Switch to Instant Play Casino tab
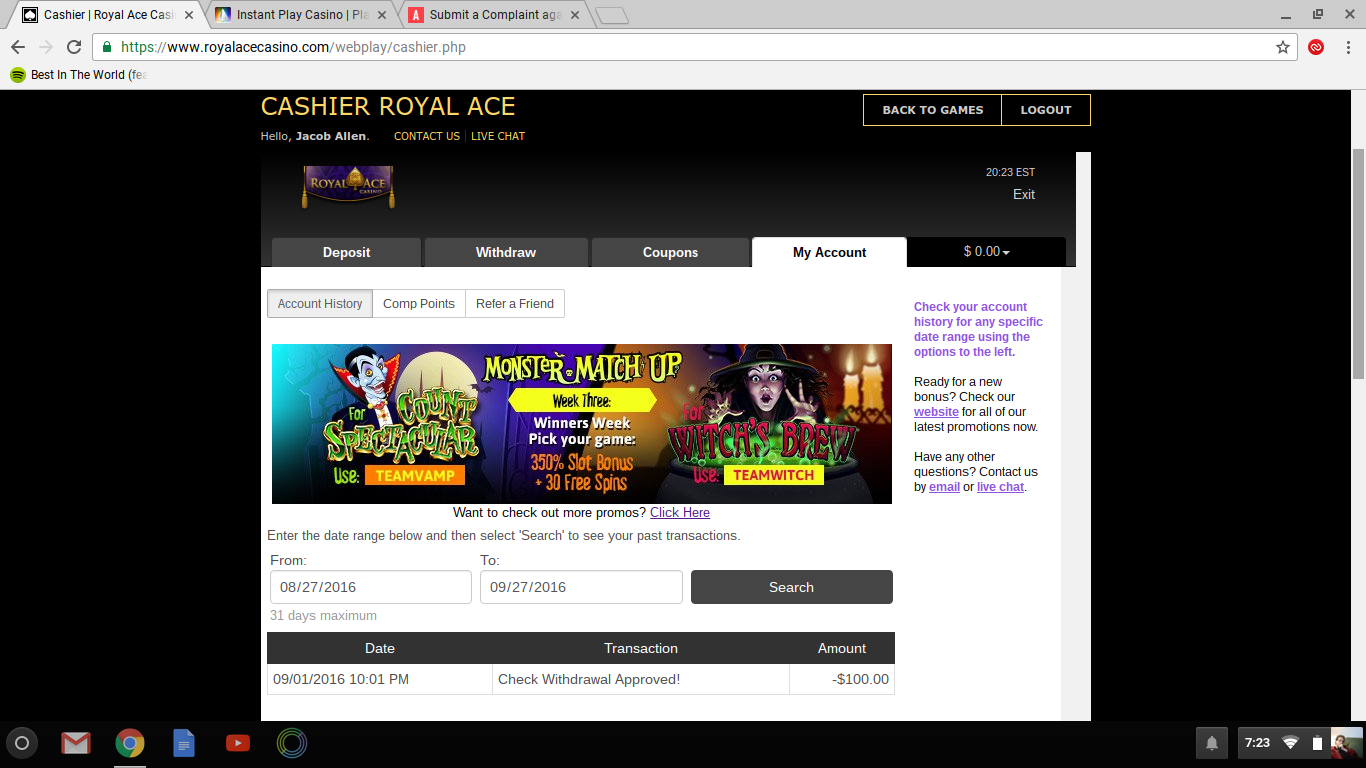 (302, 15)
